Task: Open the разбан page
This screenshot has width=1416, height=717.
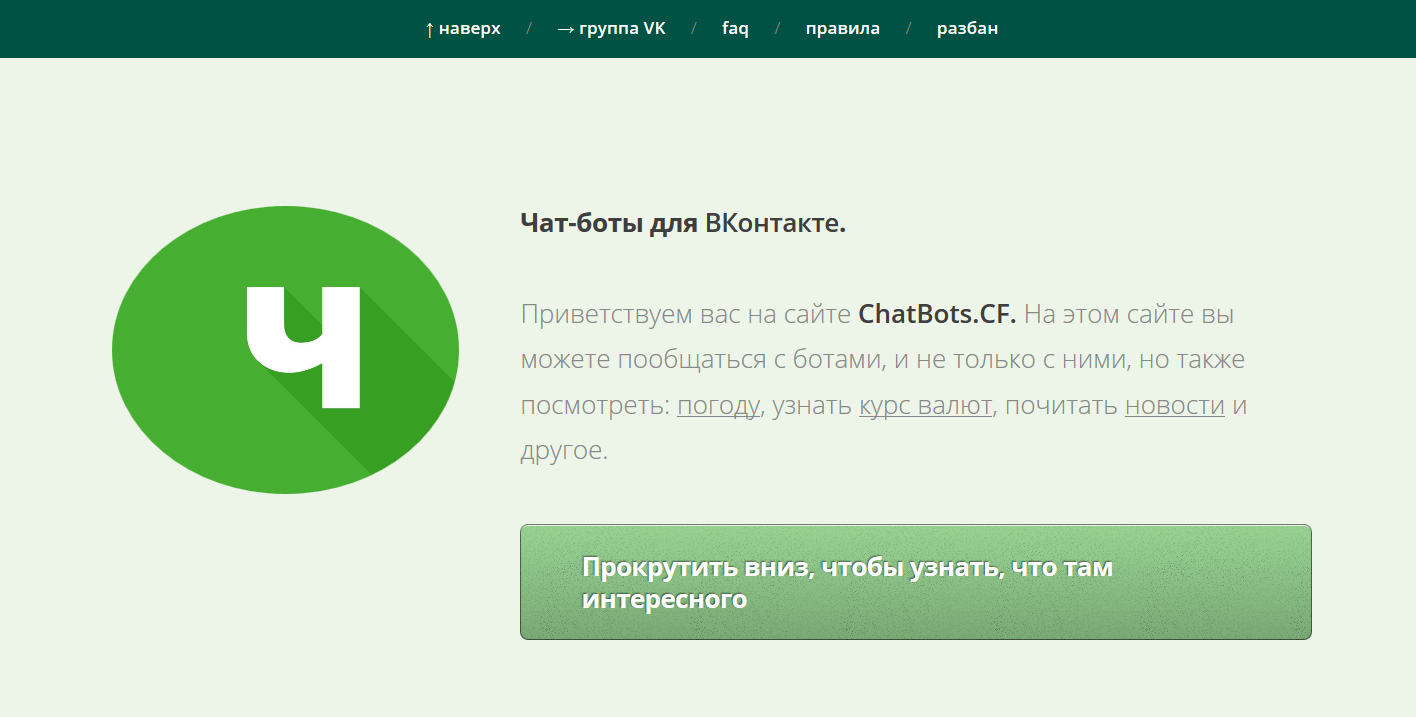Action: [967, 28]
